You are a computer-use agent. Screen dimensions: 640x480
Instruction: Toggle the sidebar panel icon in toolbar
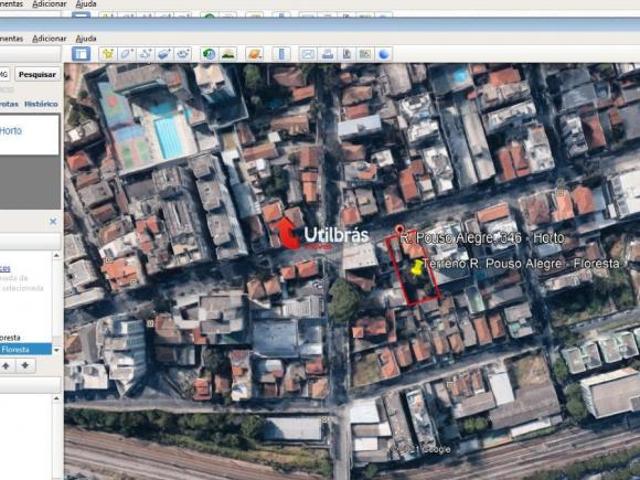tap(81, 53)
